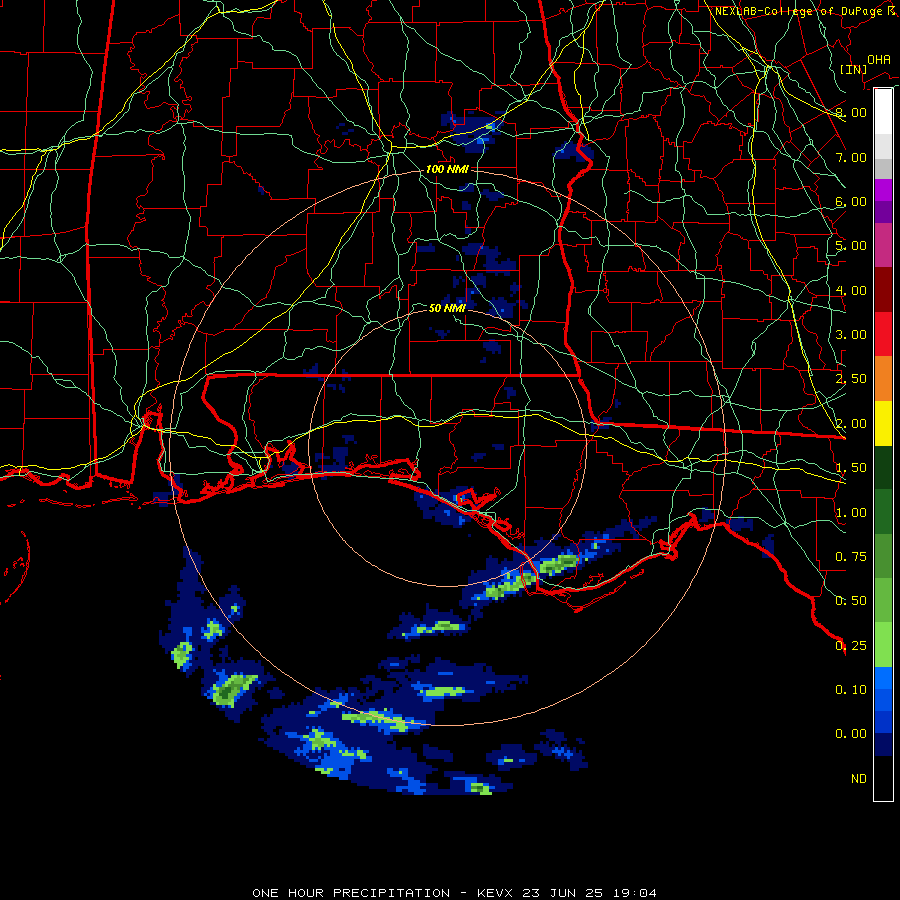Viewport: 900px width, 900px height.
Task: Click the yellow 2.00 inch legend swatch
Action: tap(883, 423)
